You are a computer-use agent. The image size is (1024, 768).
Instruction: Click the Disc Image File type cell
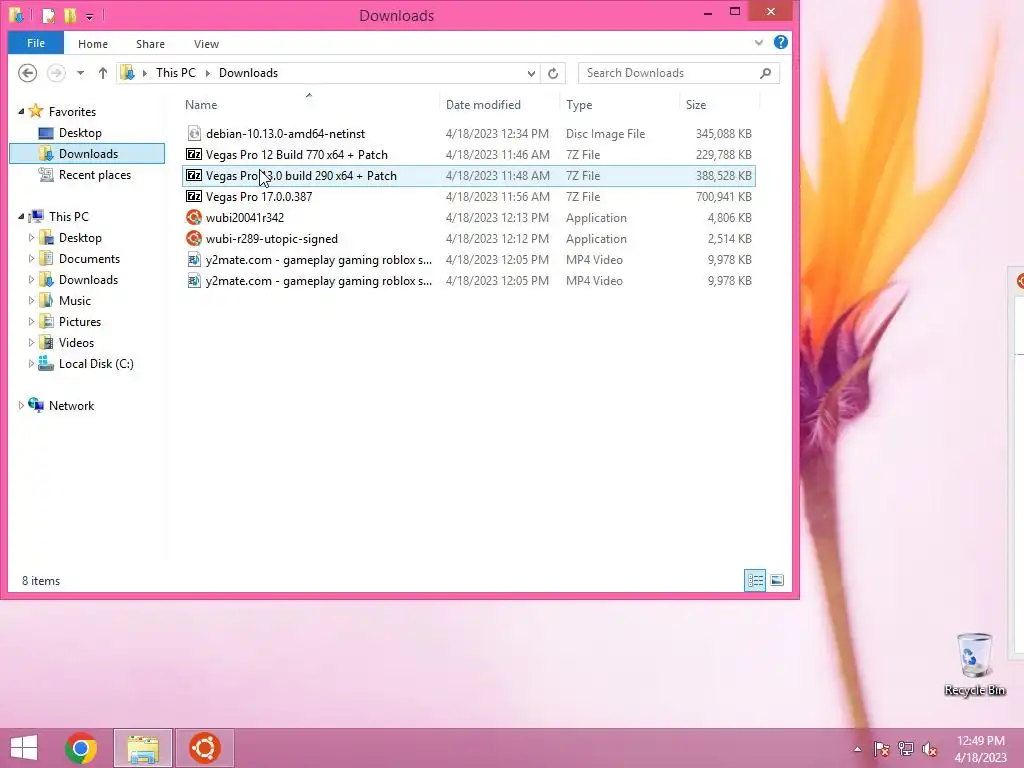pyautogui.click(x=605, y=133)
